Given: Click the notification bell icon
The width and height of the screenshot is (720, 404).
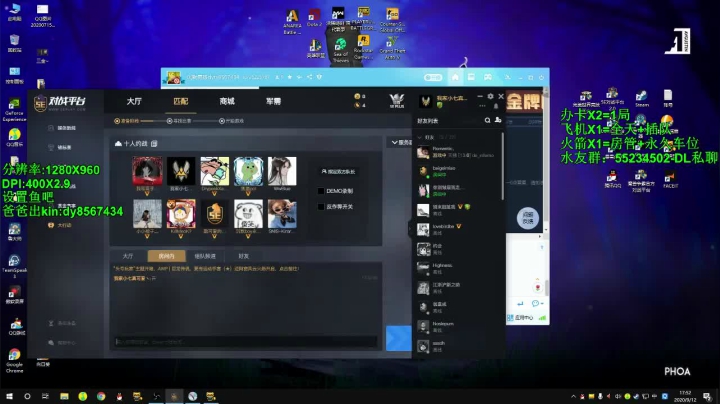Looking at the screenshot, I should point(496,106).
